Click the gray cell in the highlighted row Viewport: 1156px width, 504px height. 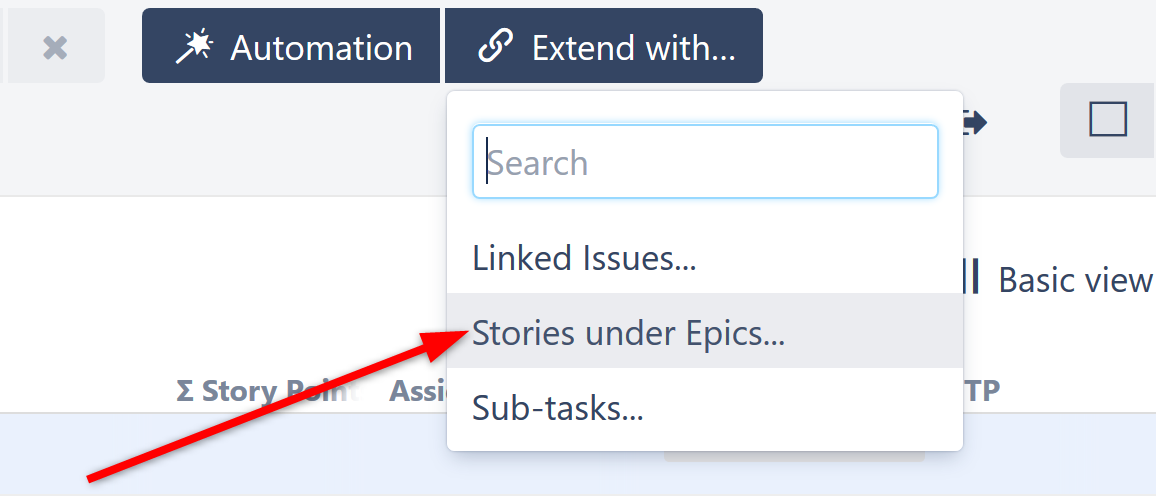pos(795,457)
